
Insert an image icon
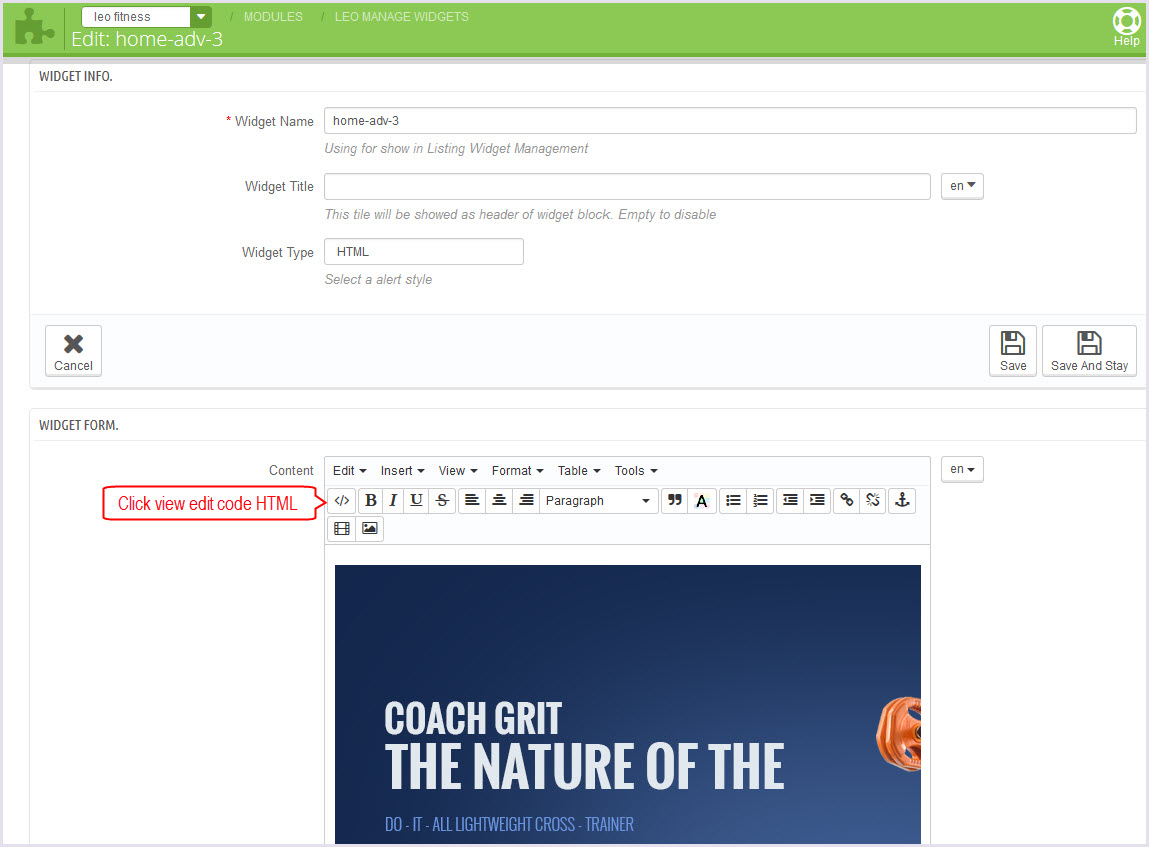pos(369,528)
